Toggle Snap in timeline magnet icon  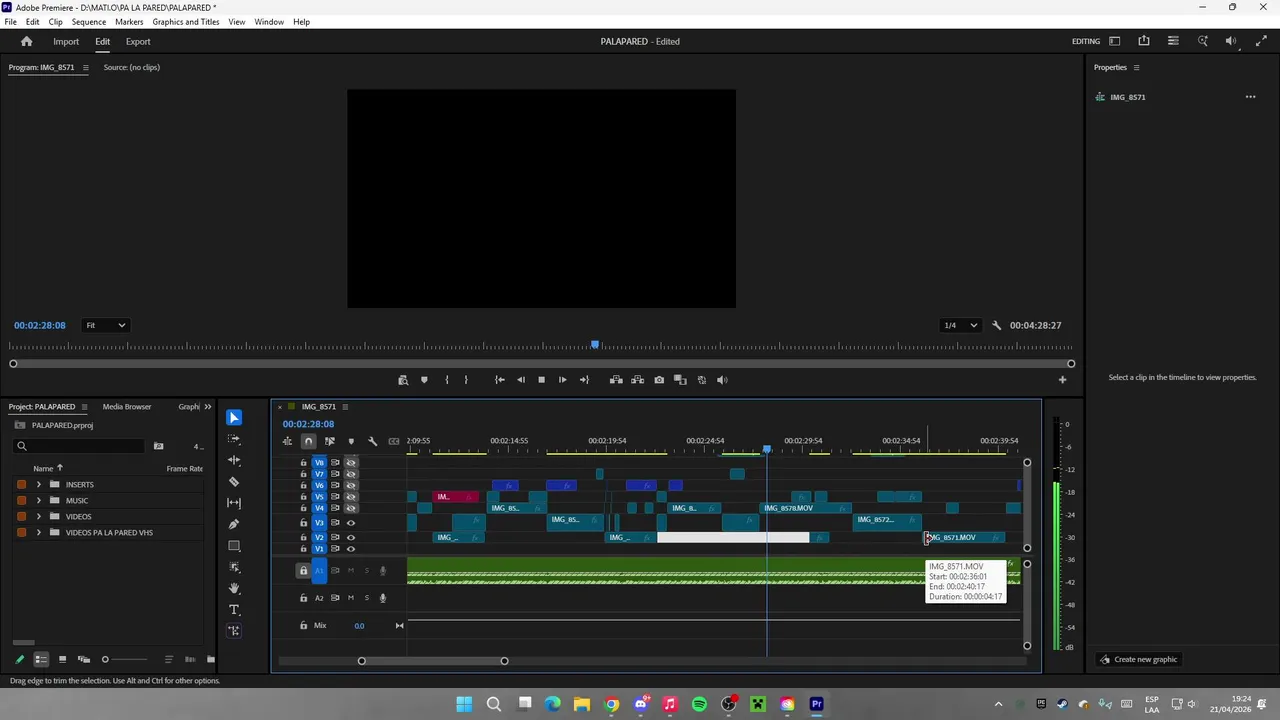tap(308, 441)
